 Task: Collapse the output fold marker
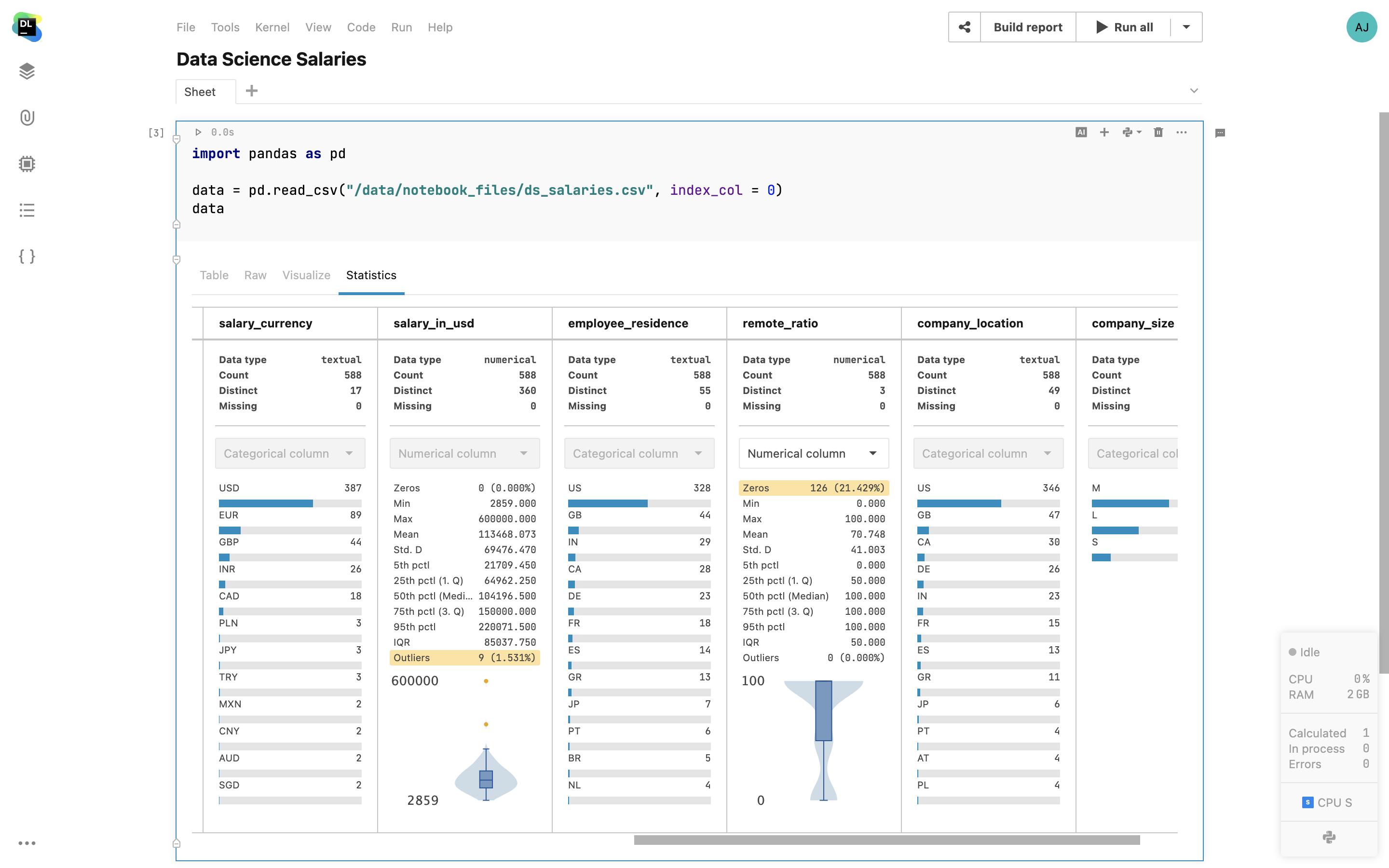pos(177,260)
